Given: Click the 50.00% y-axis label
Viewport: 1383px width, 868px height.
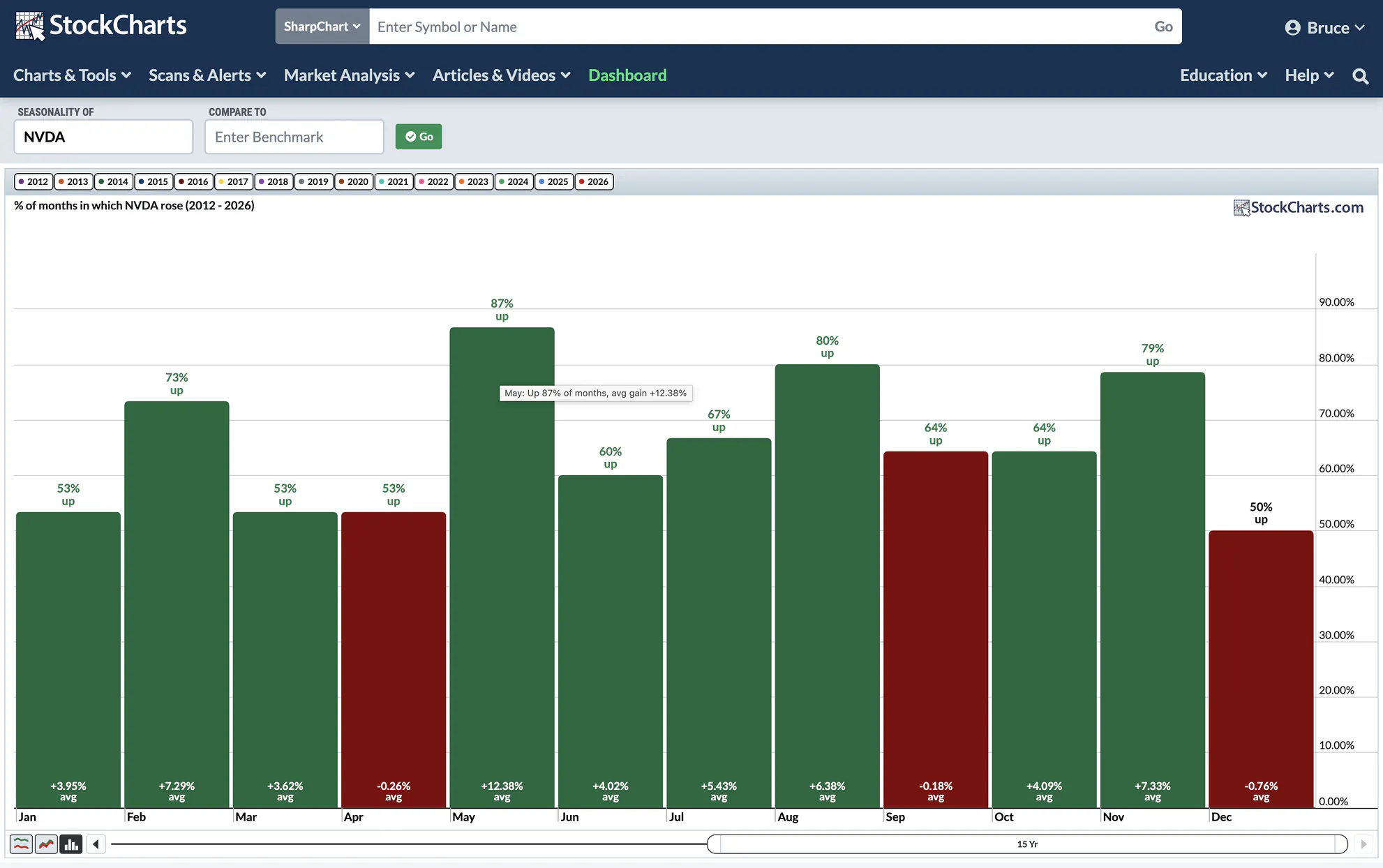Looking at the screenshot, I should (1336, 524).
